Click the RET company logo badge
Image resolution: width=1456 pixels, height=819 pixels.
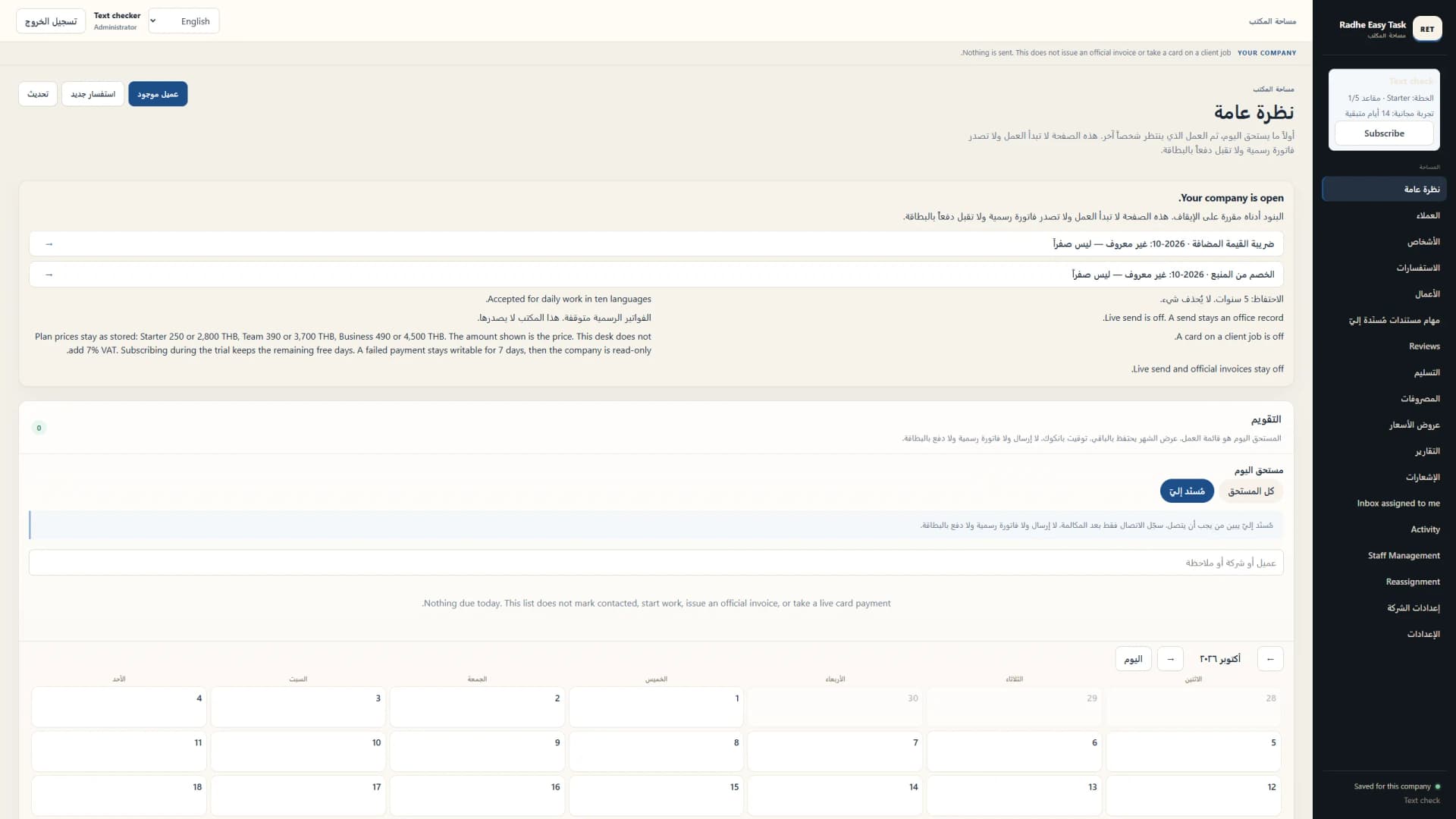(x=1426, y=29)
